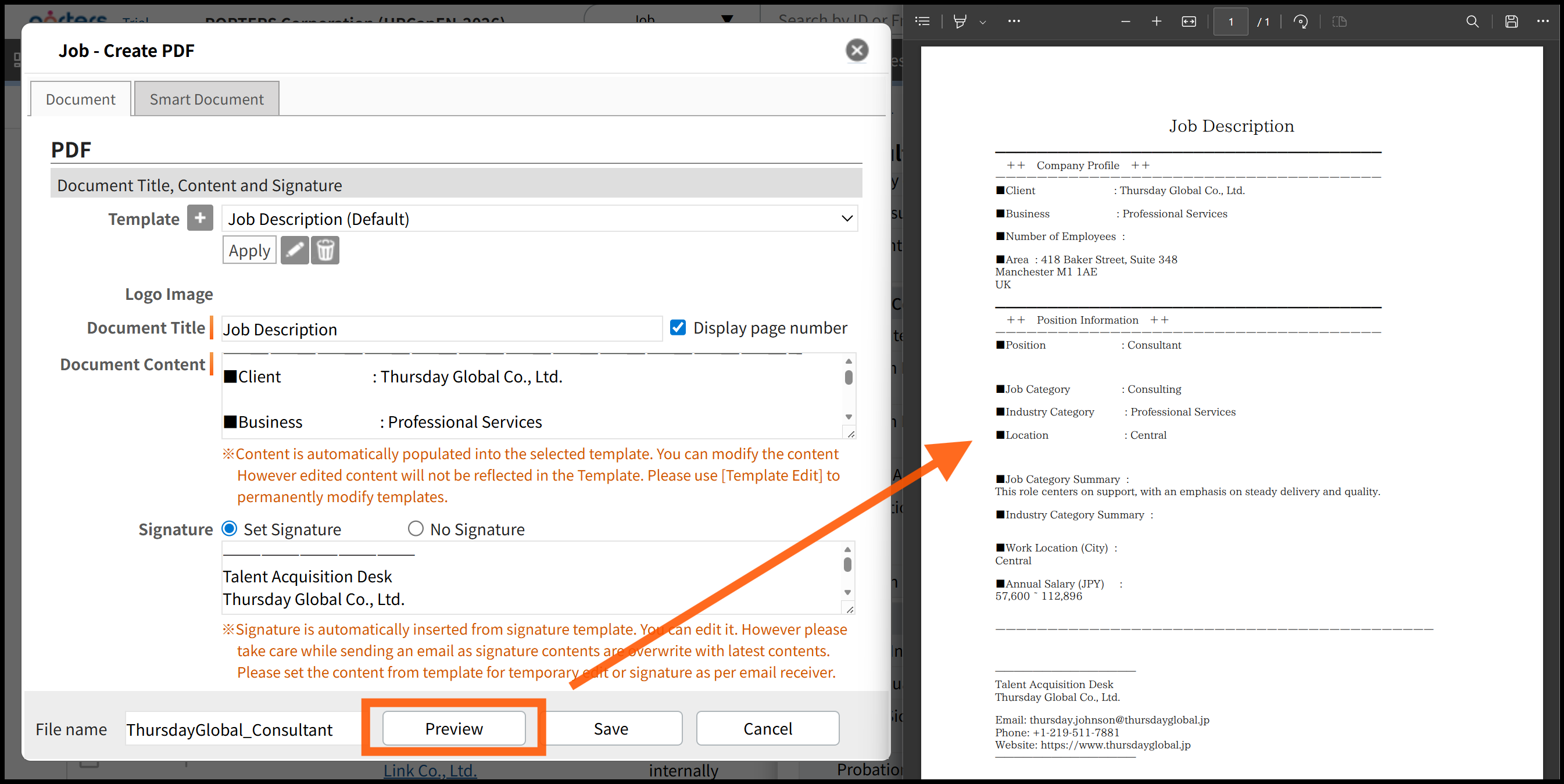The image size is (1564, 784).
Task: Click Signature box scroll down arrow
Action: pos(847,592)
